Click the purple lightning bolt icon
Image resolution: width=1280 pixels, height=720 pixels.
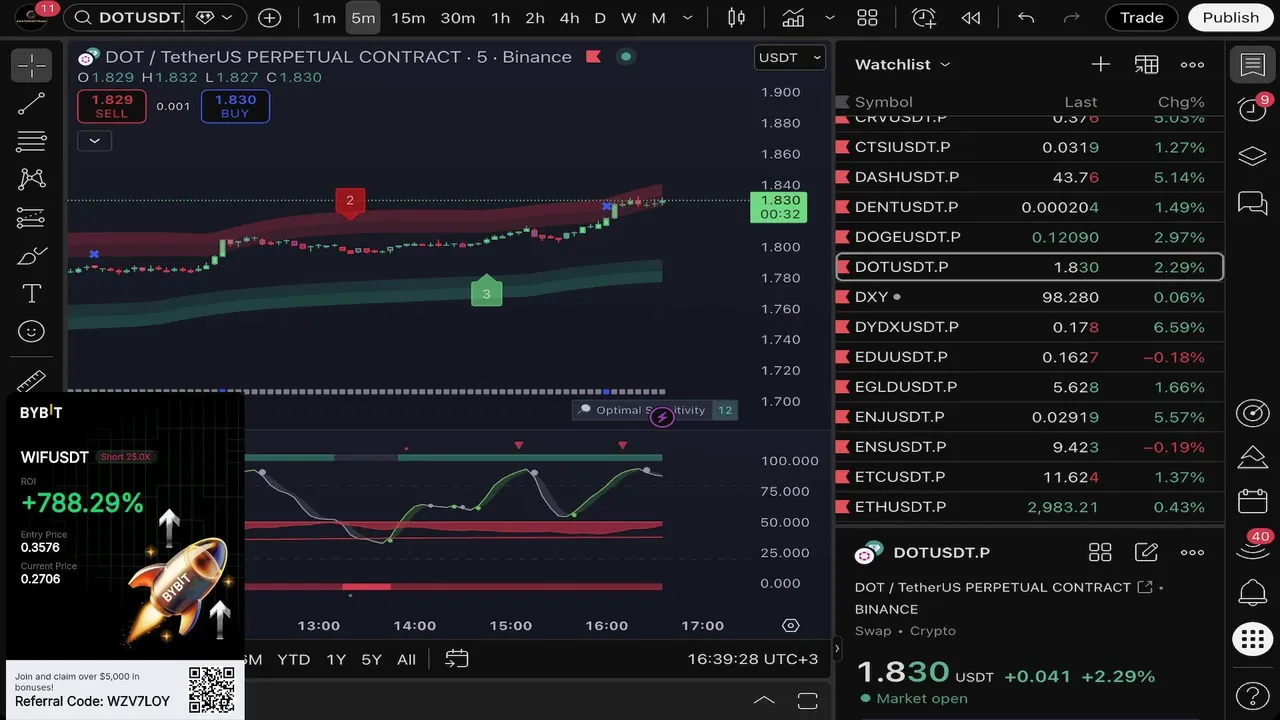click(662, 417)
